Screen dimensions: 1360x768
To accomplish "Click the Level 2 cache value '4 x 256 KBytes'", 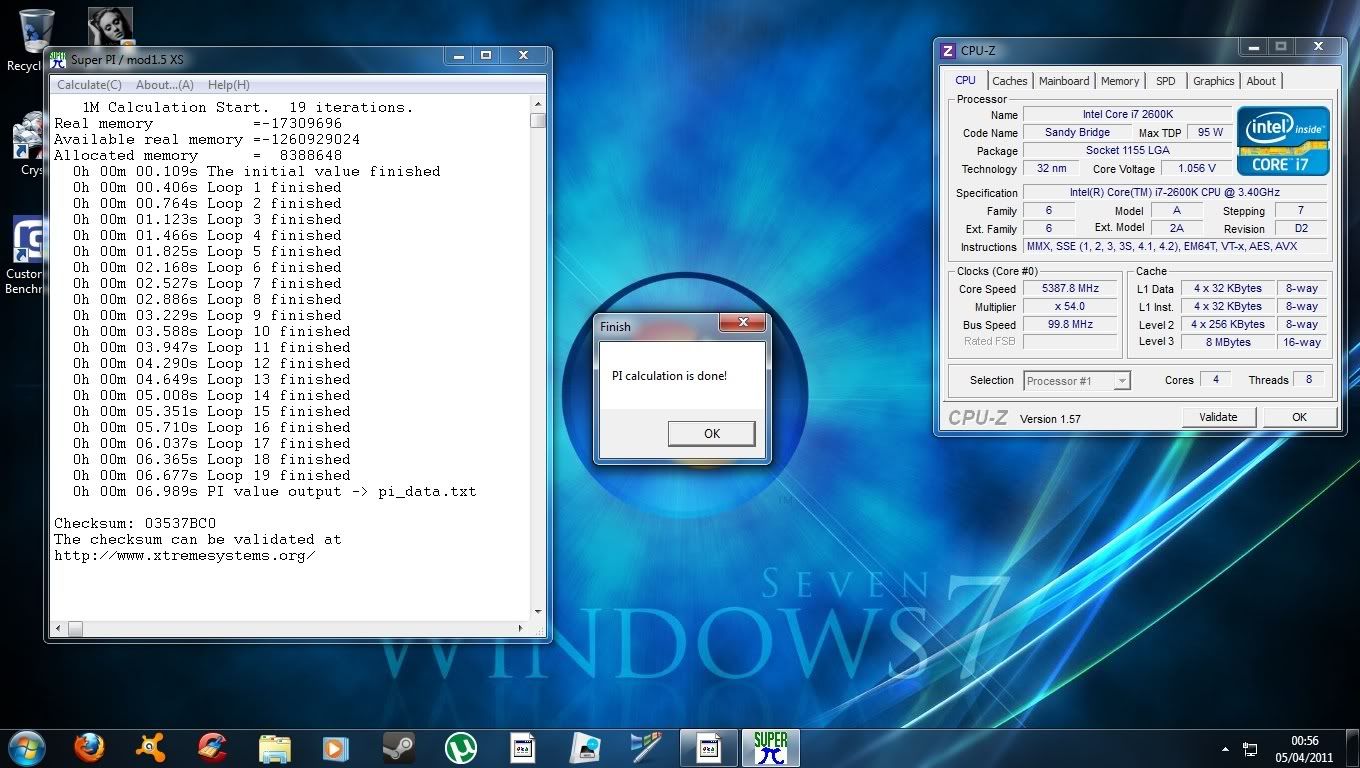I will point(1227,324).
